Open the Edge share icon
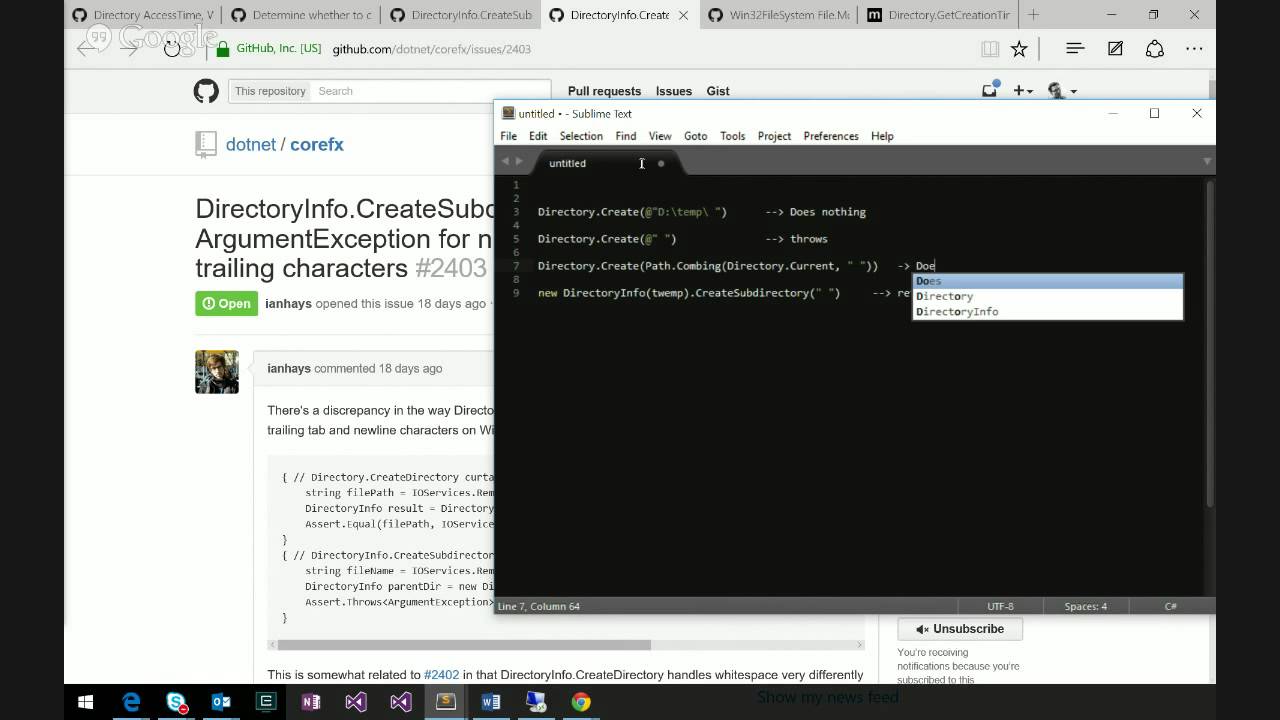The height and width of the screenshot is (720, 1280). [1155, 49]
